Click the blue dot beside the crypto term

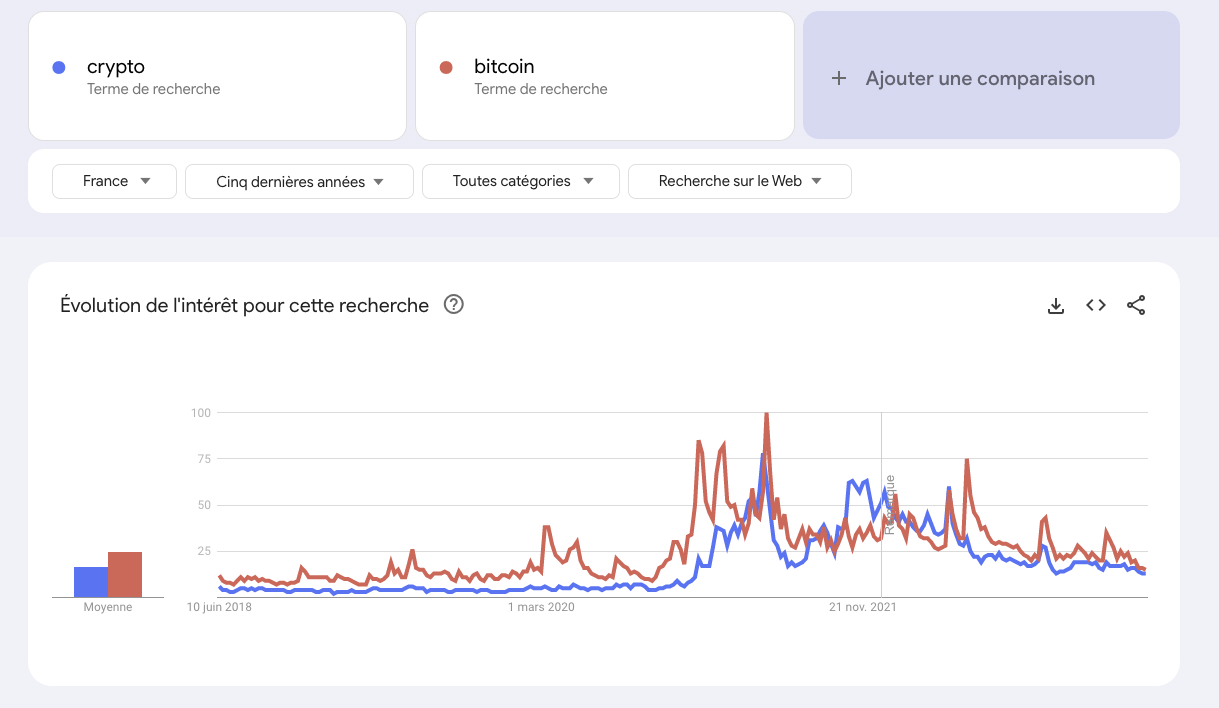pyautogui.click(x=59, y=66)
